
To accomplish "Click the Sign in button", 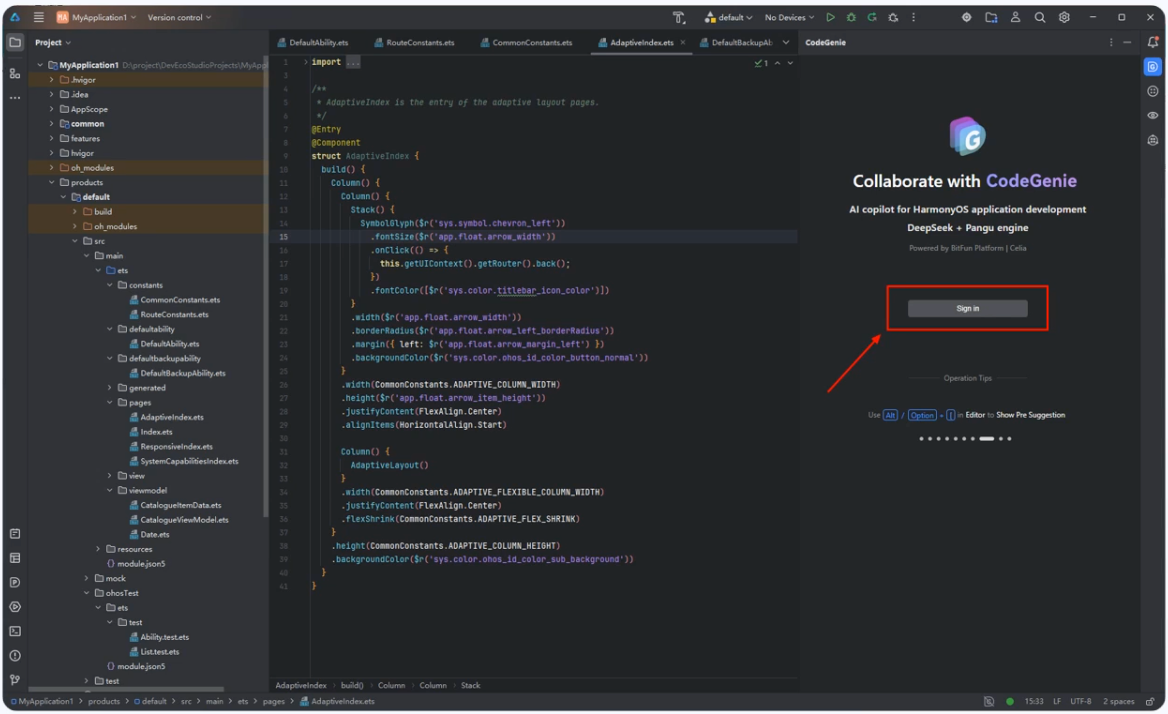I will pos(967,308).
